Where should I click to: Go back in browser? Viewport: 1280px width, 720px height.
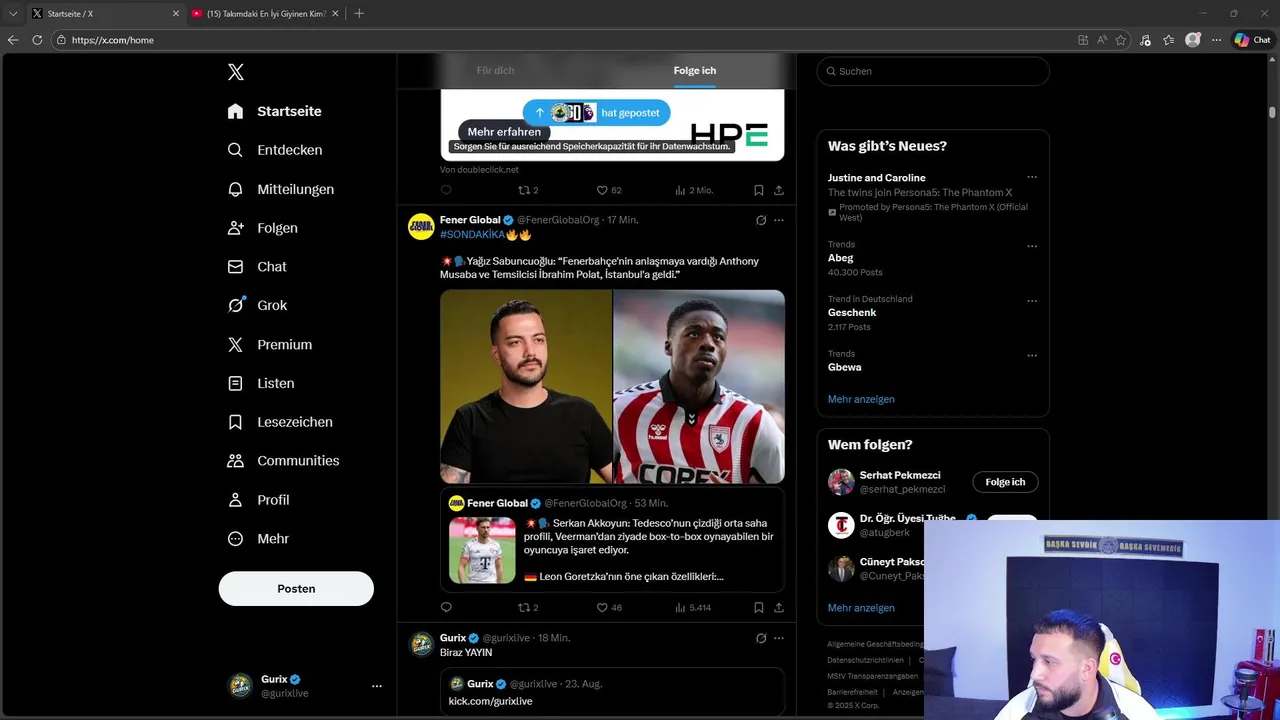(13, 40)
